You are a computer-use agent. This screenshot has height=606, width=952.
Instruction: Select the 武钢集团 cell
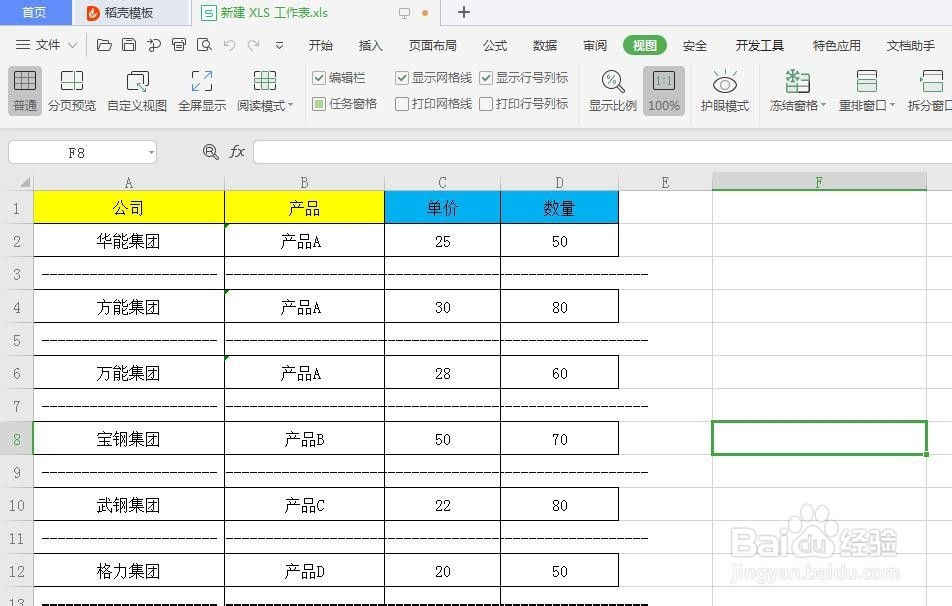tap(129, 505)
